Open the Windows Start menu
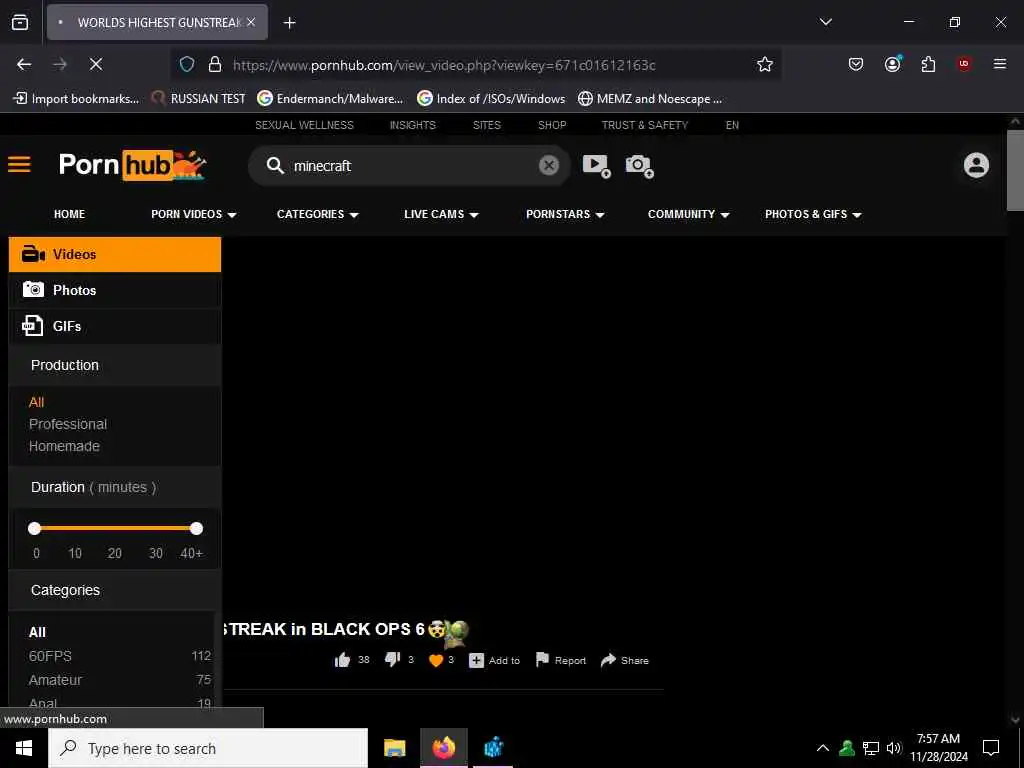Screen dimensions: 1024x768 pyautogui.click(x=24, y=748)
